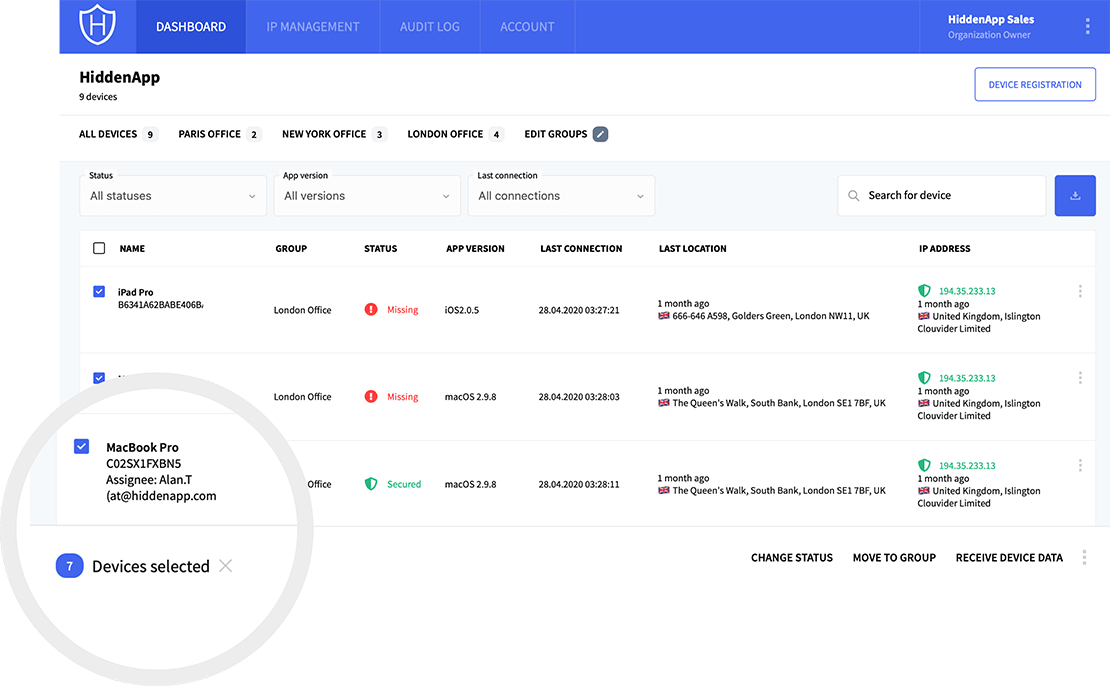Open the Status filter dropdown
This screenshot has width=1110, height=686.
173,196
